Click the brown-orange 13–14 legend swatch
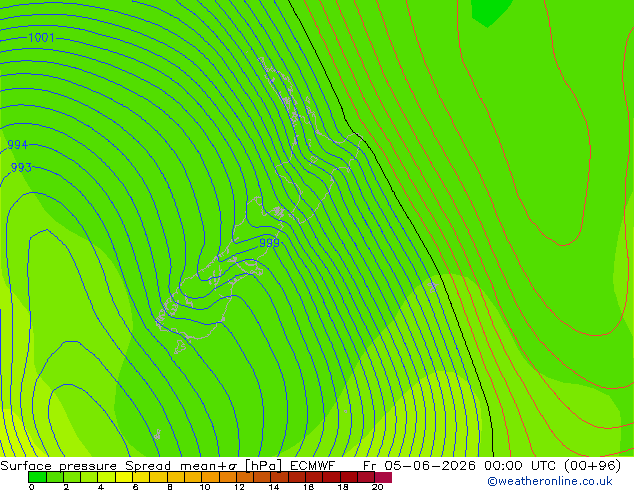The image size is (634, 490). [262, 477]
